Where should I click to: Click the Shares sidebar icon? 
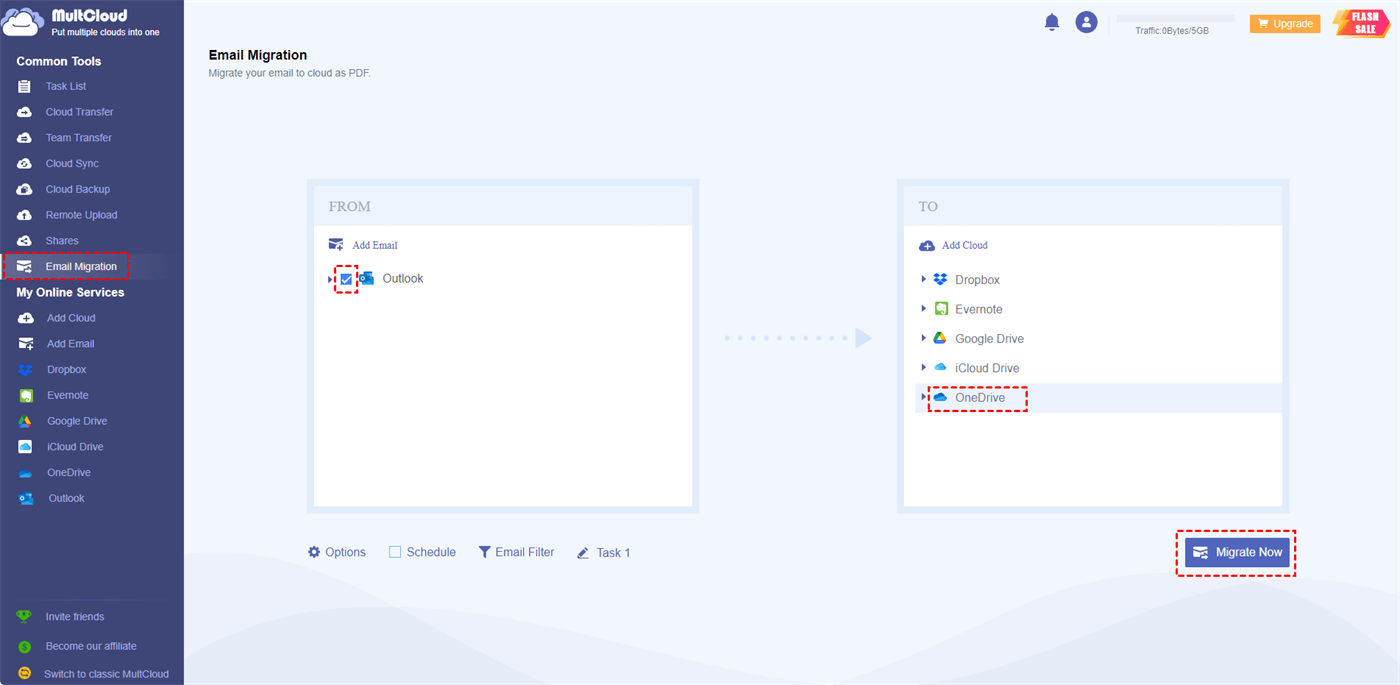(x=25, y=241)
